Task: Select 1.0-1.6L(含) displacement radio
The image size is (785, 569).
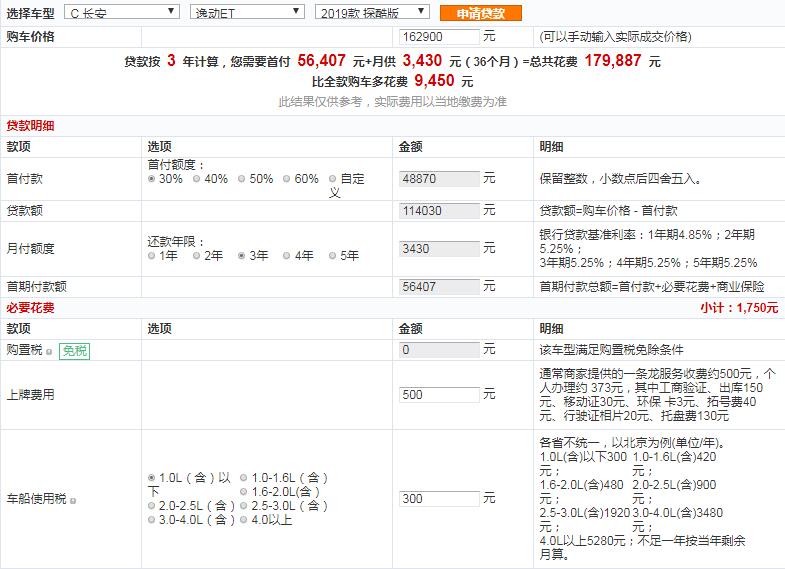Action: pyautogui.click(x=243, y=478)
